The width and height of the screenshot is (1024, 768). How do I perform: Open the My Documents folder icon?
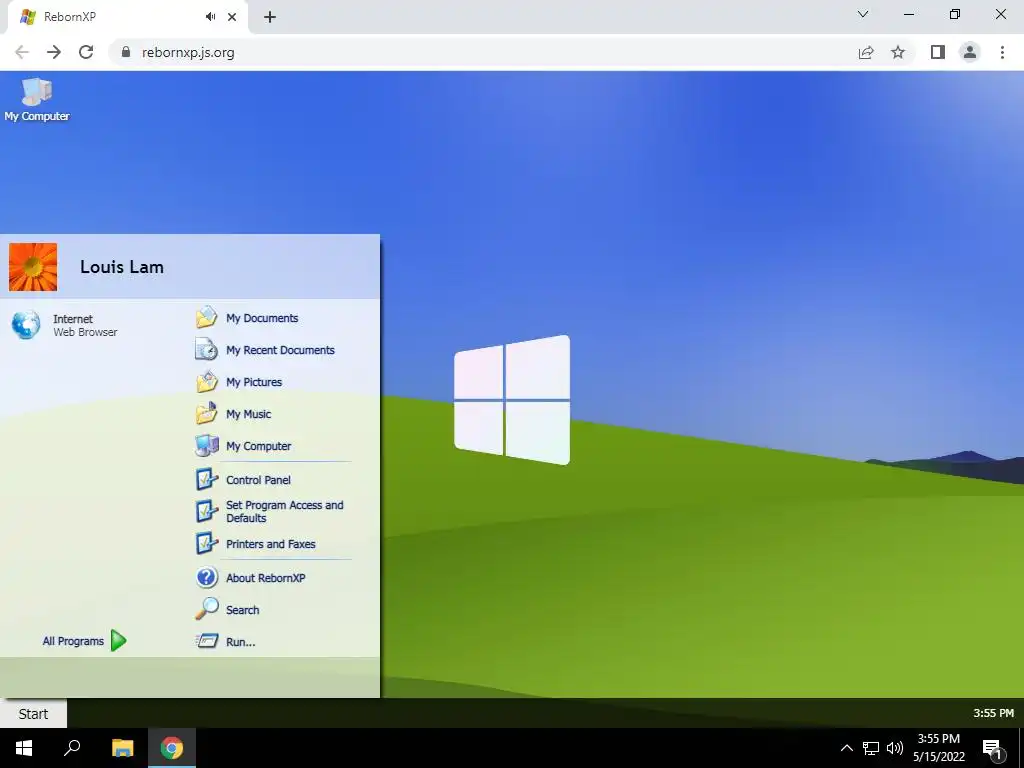(206, 318)
